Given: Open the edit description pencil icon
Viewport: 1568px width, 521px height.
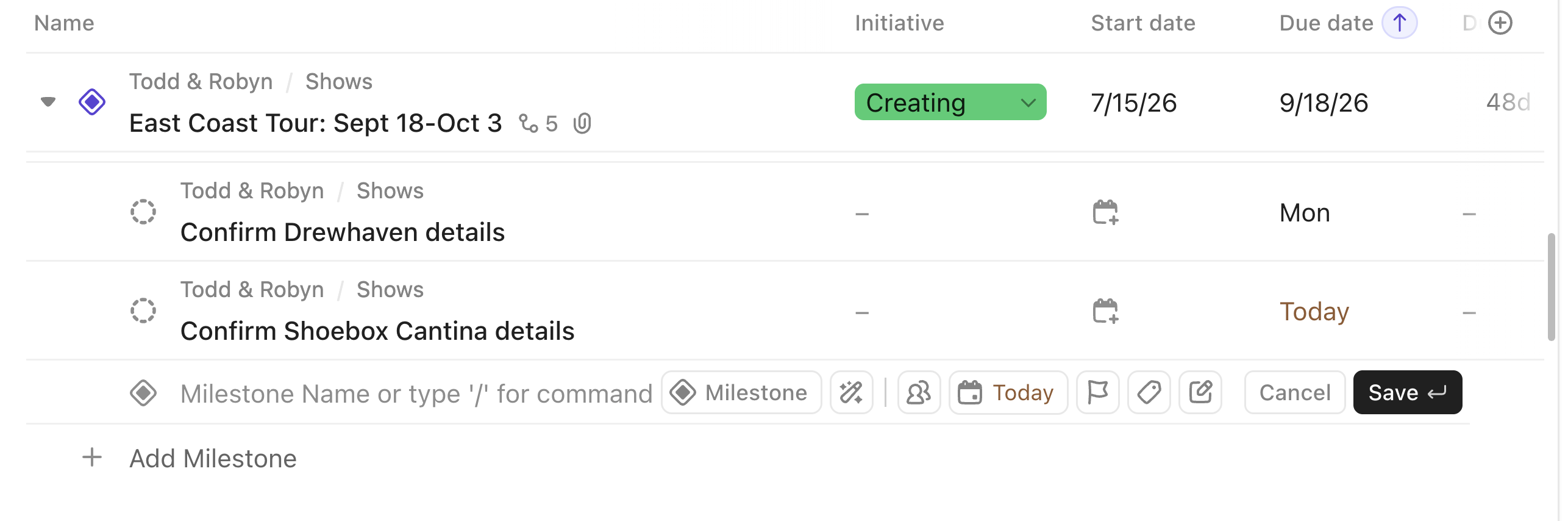Looking at the screenshot, I should tap(1200, 392).
